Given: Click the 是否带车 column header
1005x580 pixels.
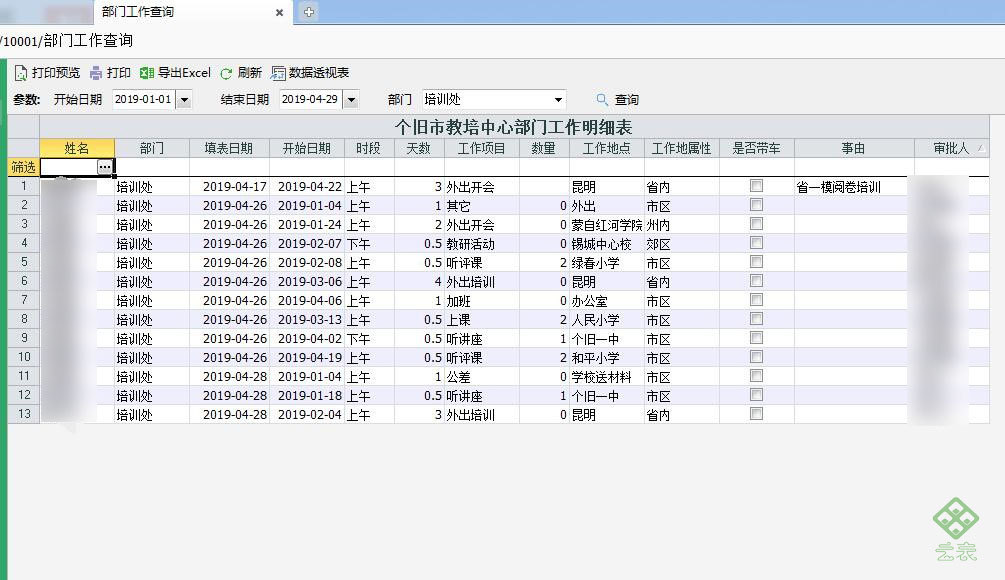Looking at the screenshot, I should tap(756, 148).
